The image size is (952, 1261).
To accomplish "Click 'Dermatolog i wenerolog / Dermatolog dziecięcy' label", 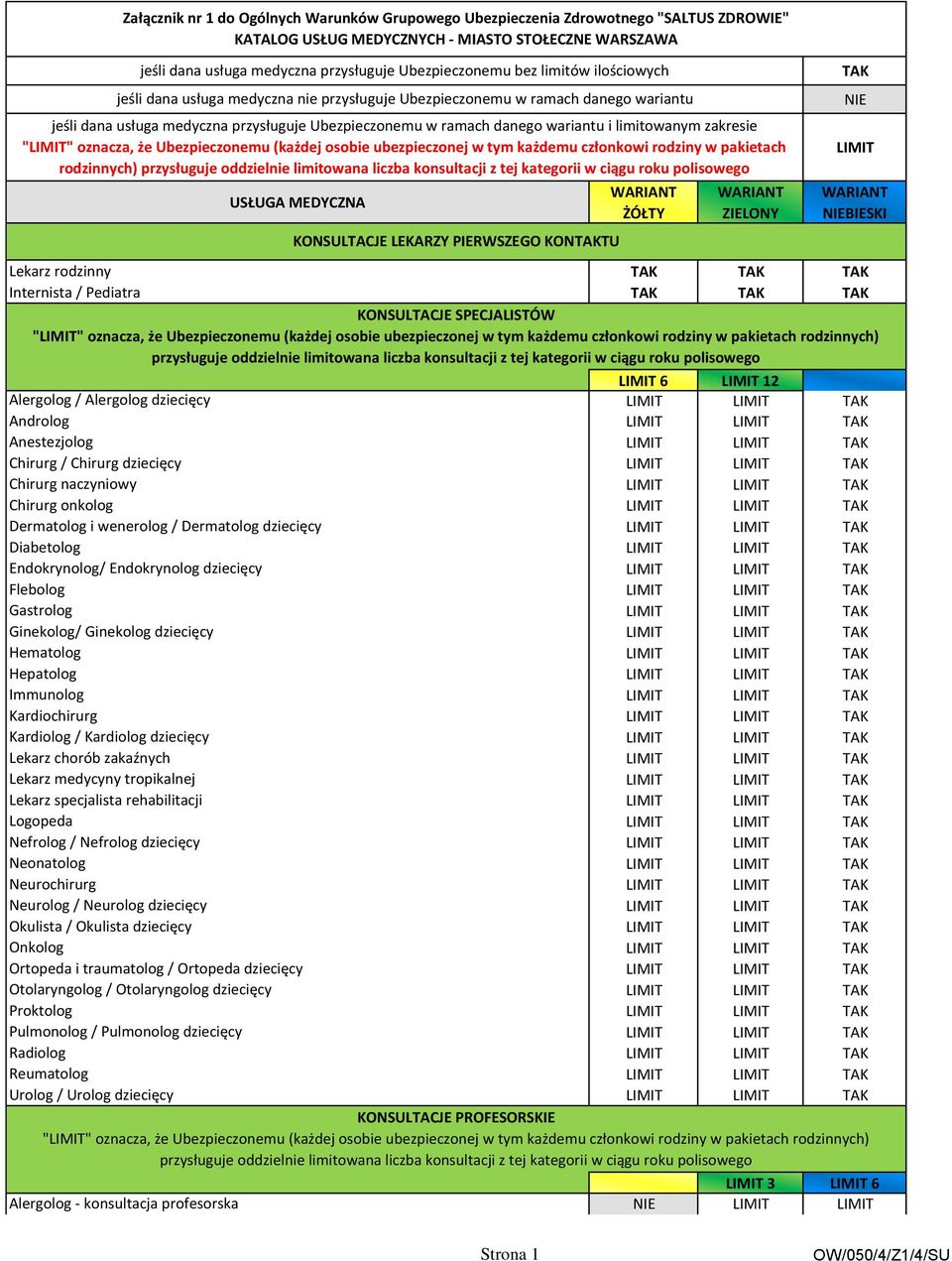I will [166, 527].
